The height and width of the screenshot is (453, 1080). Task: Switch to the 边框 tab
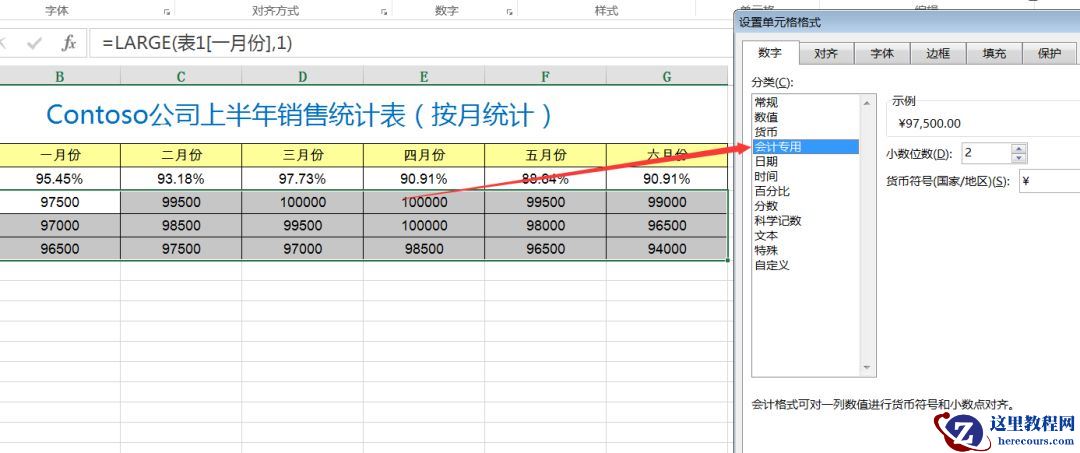tap(937, 54)
